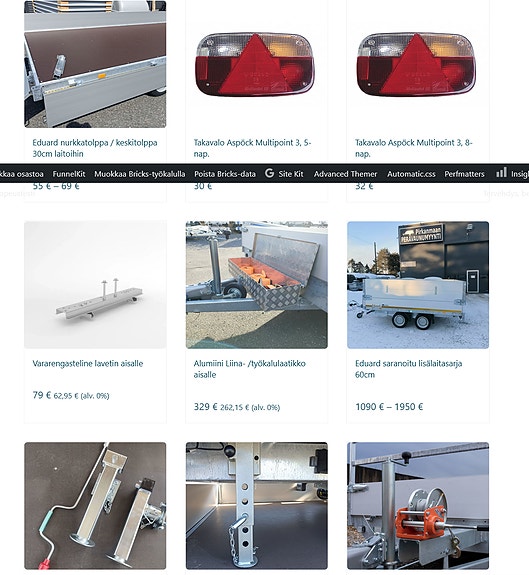Click Poista Bricks-data in admin bar
The image size is (529, 575).
pyautogui.click(x=225, y=174)
